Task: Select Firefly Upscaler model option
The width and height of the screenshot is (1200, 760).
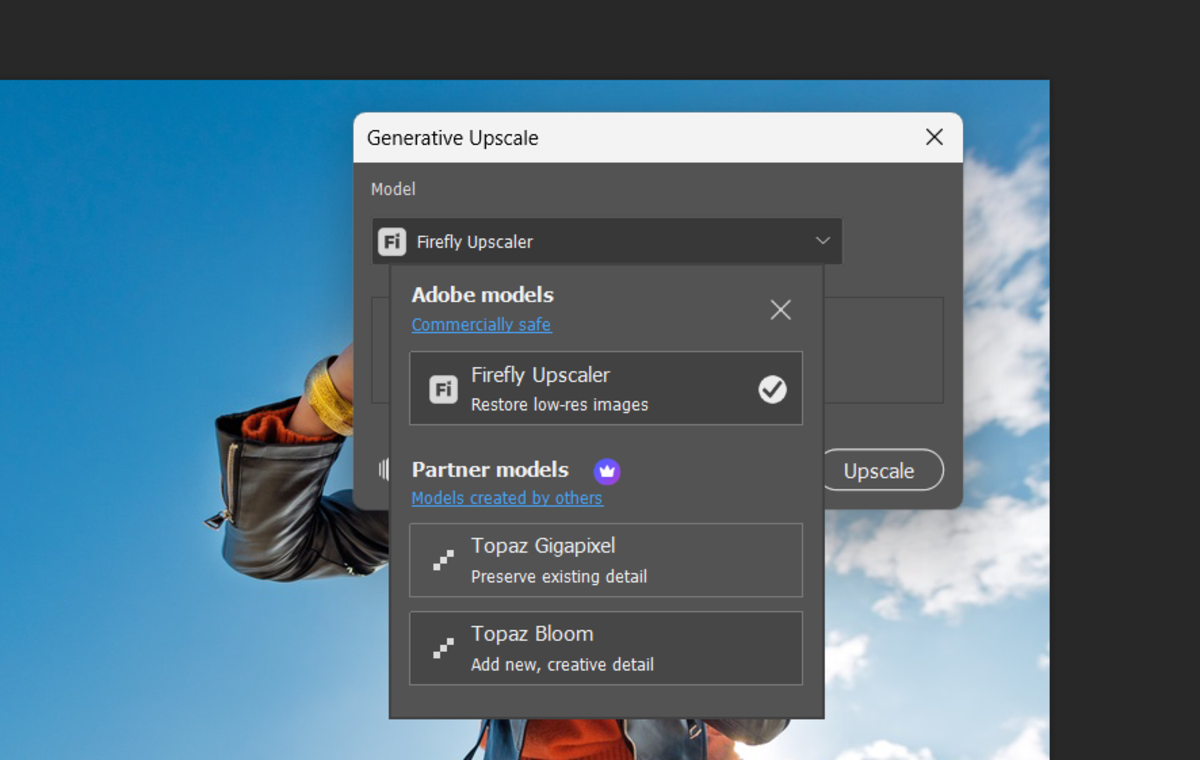Action: click(x=606, y=388)
